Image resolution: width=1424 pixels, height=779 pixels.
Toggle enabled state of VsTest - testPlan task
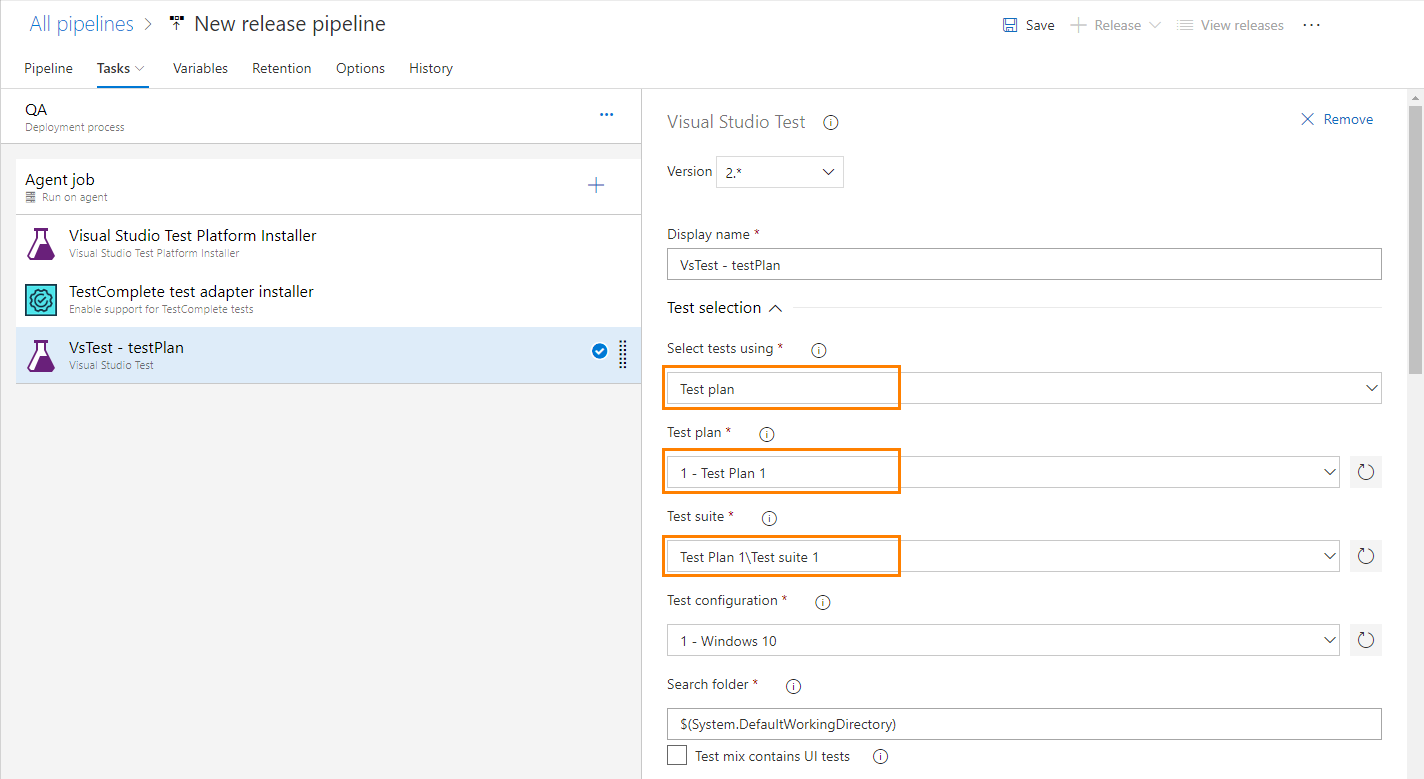pyautogui.click(x=599, y=351)
